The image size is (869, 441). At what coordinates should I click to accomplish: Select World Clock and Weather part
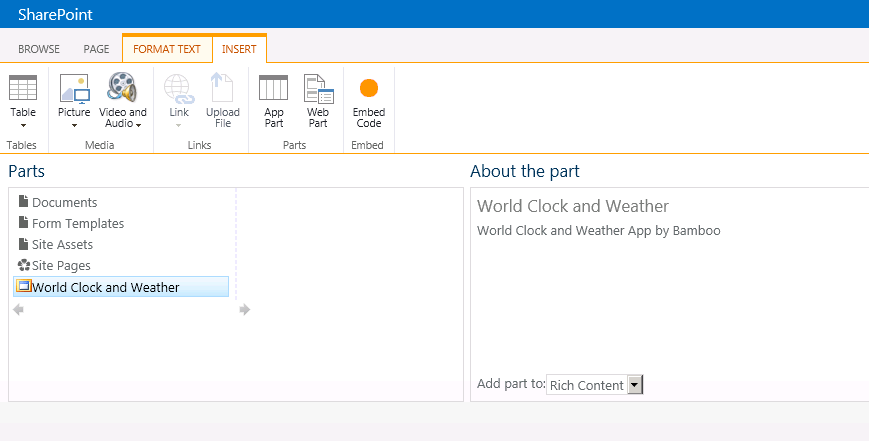[121, 287]
